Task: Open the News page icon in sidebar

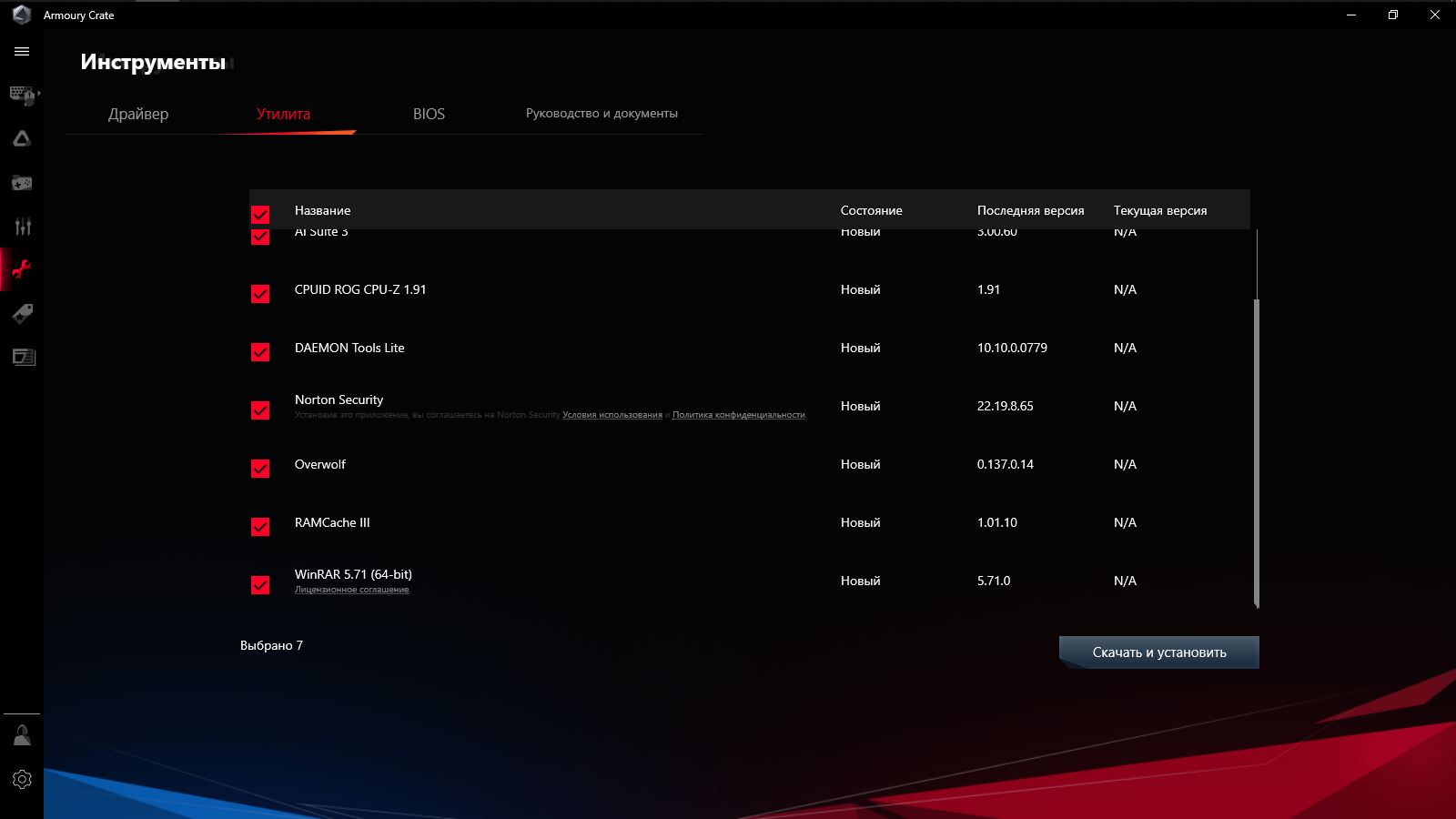Action: [x=24, y=357]
